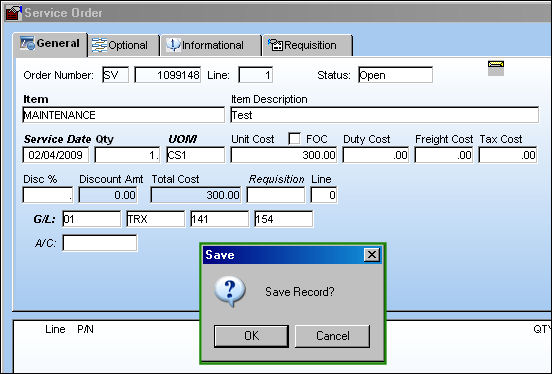Close the Save dialog with X
This screenshot has width=552, height=374.
tap(372, 255)
